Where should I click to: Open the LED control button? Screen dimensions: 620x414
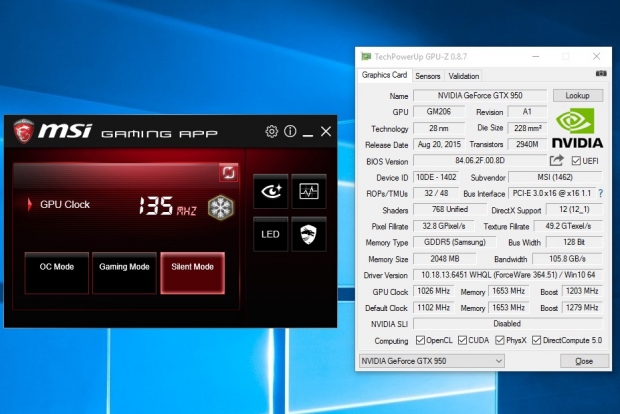click(x=270, y=234)
